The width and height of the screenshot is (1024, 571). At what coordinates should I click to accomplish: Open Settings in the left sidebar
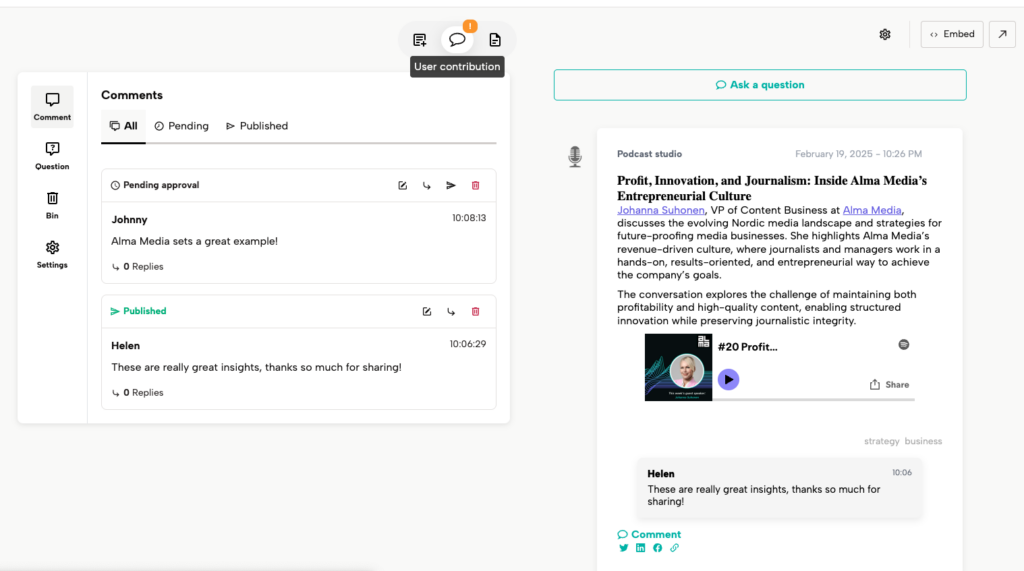click(52, 255)
